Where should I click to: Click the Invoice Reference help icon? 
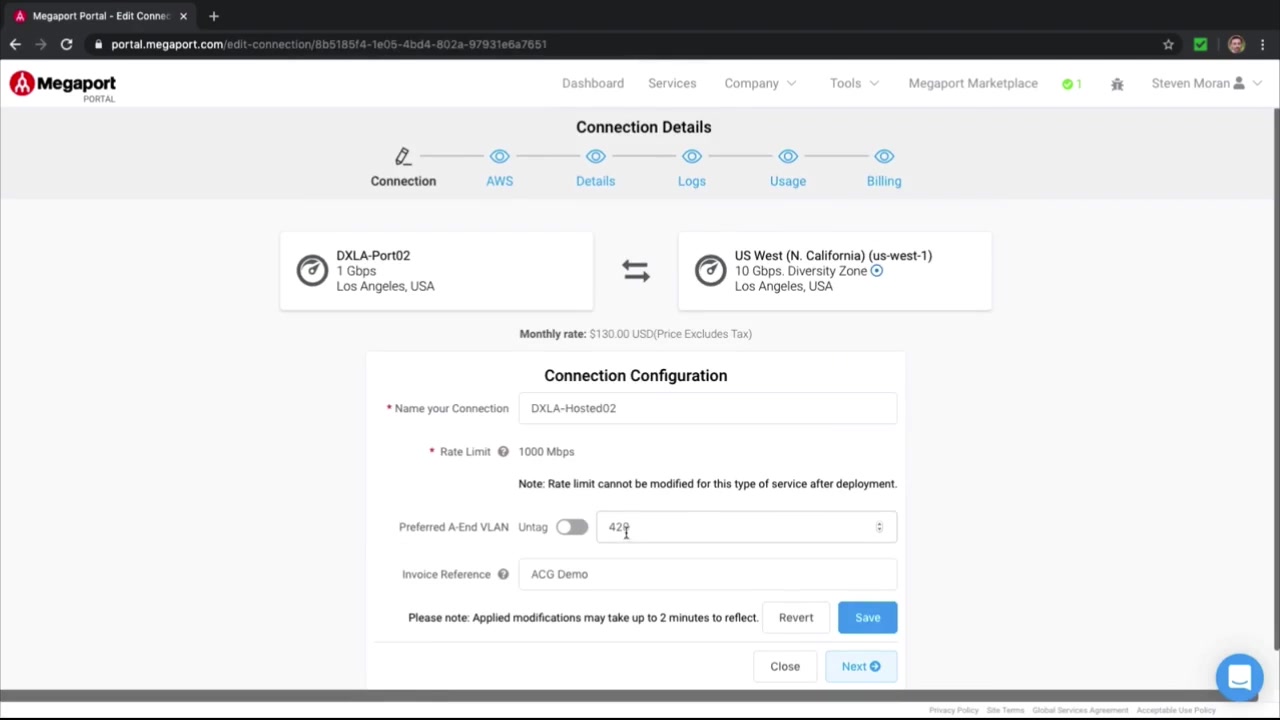503,574
